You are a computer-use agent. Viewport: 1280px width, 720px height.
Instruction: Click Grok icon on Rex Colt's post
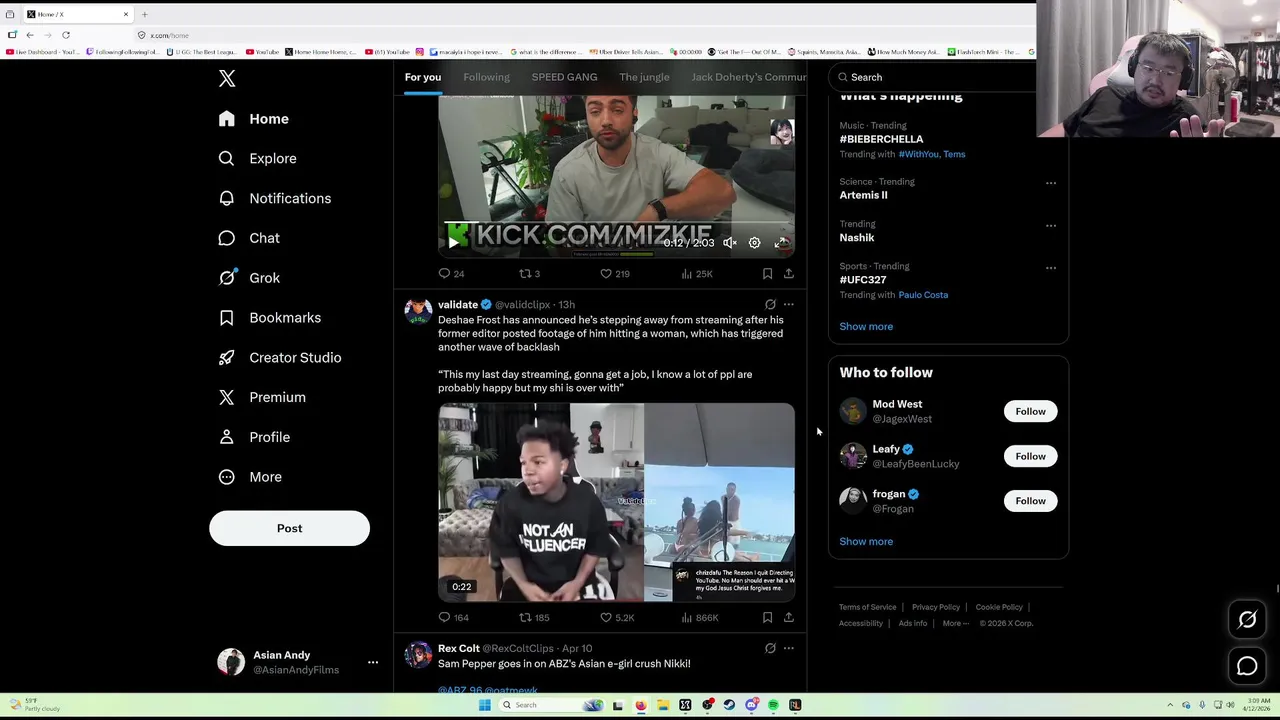[770, 648]
